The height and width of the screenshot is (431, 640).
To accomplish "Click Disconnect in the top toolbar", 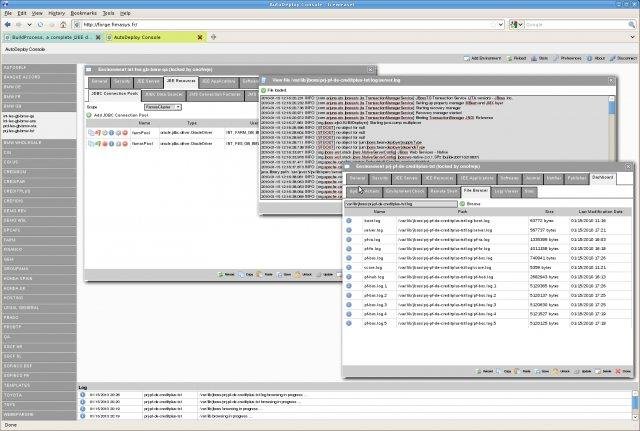I will (x=623, y=58).
